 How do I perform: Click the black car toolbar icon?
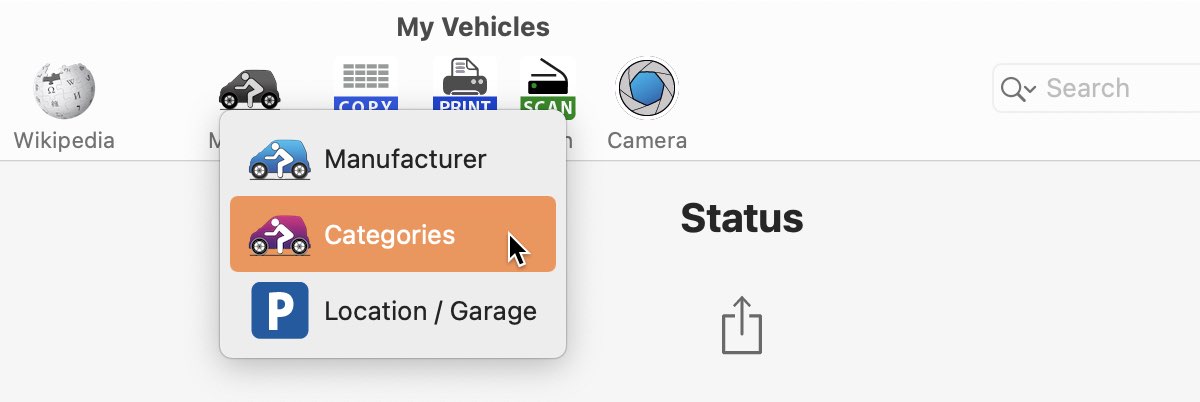250,88
